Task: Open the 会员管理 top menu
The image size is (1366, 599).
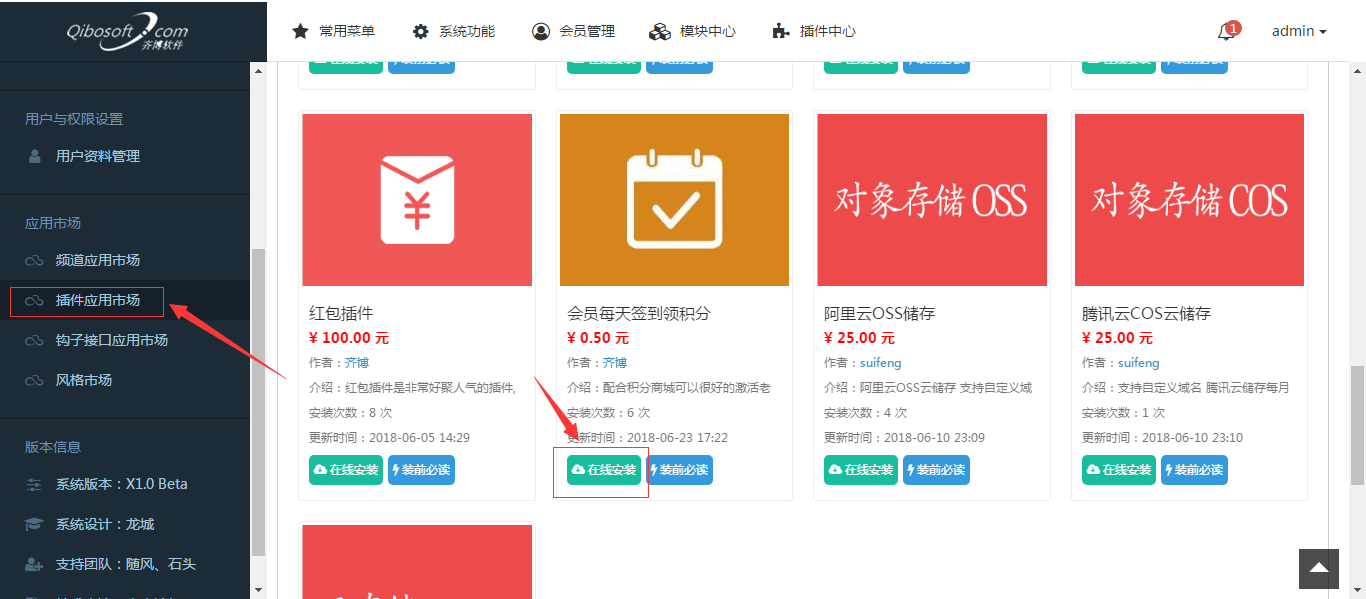Action: point(573,31)
